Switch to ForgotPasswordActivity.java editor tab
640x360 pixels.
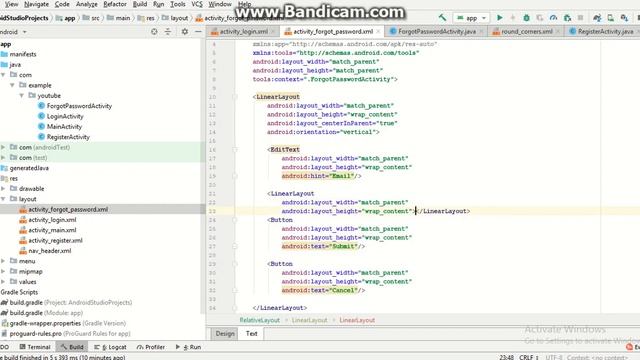(436, 31)
